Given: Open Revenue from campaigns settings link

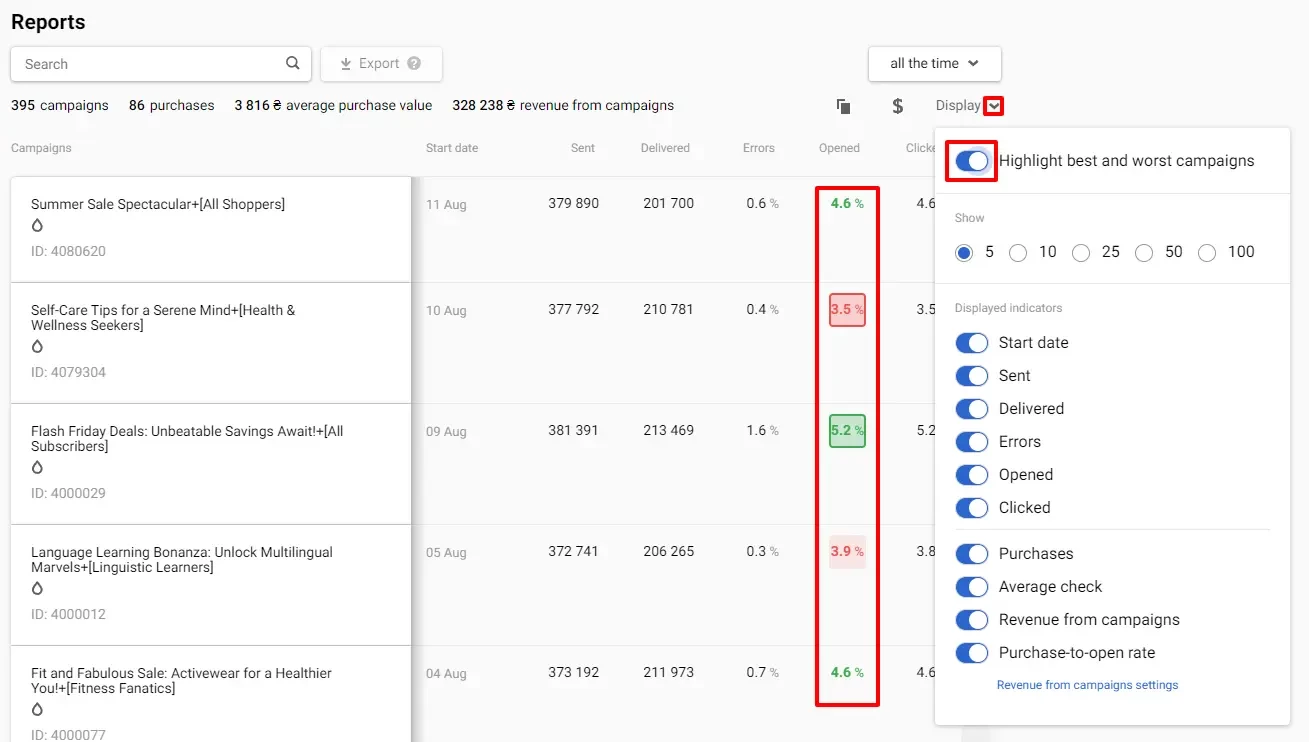Looking at the screenshot, I should click(x=1087, y=685).
